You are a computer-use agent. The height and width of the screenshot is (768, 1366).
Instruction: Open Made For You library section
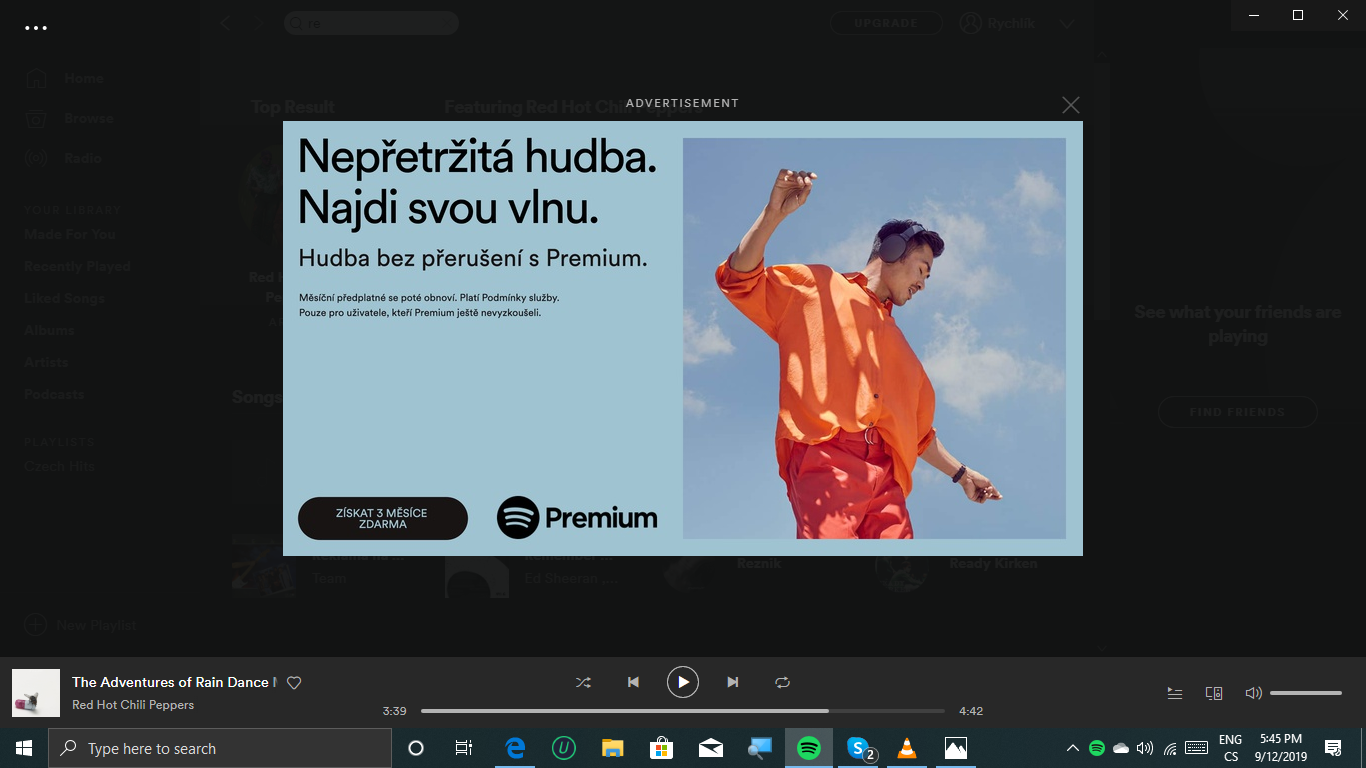tap(70, 235)
